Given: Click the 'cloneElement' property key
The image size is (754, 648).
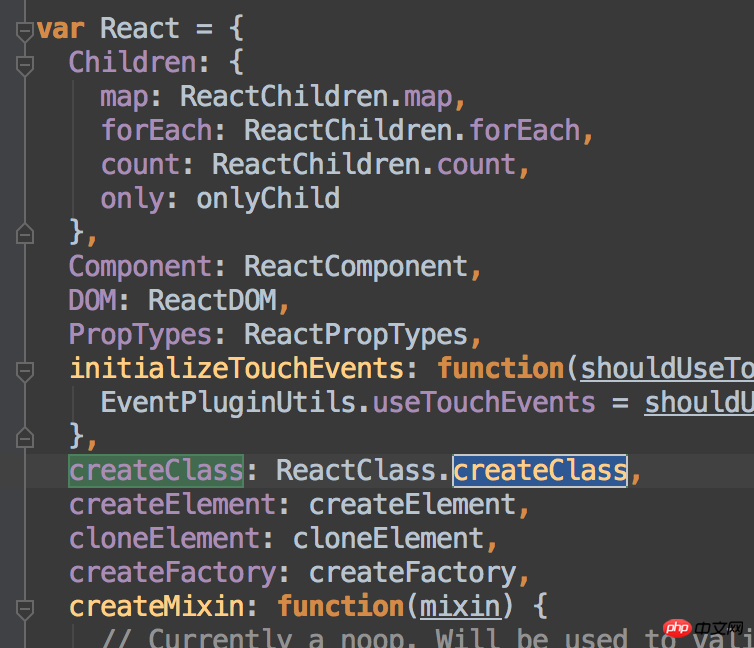Looking at the screenshot, I should point(164,538).
